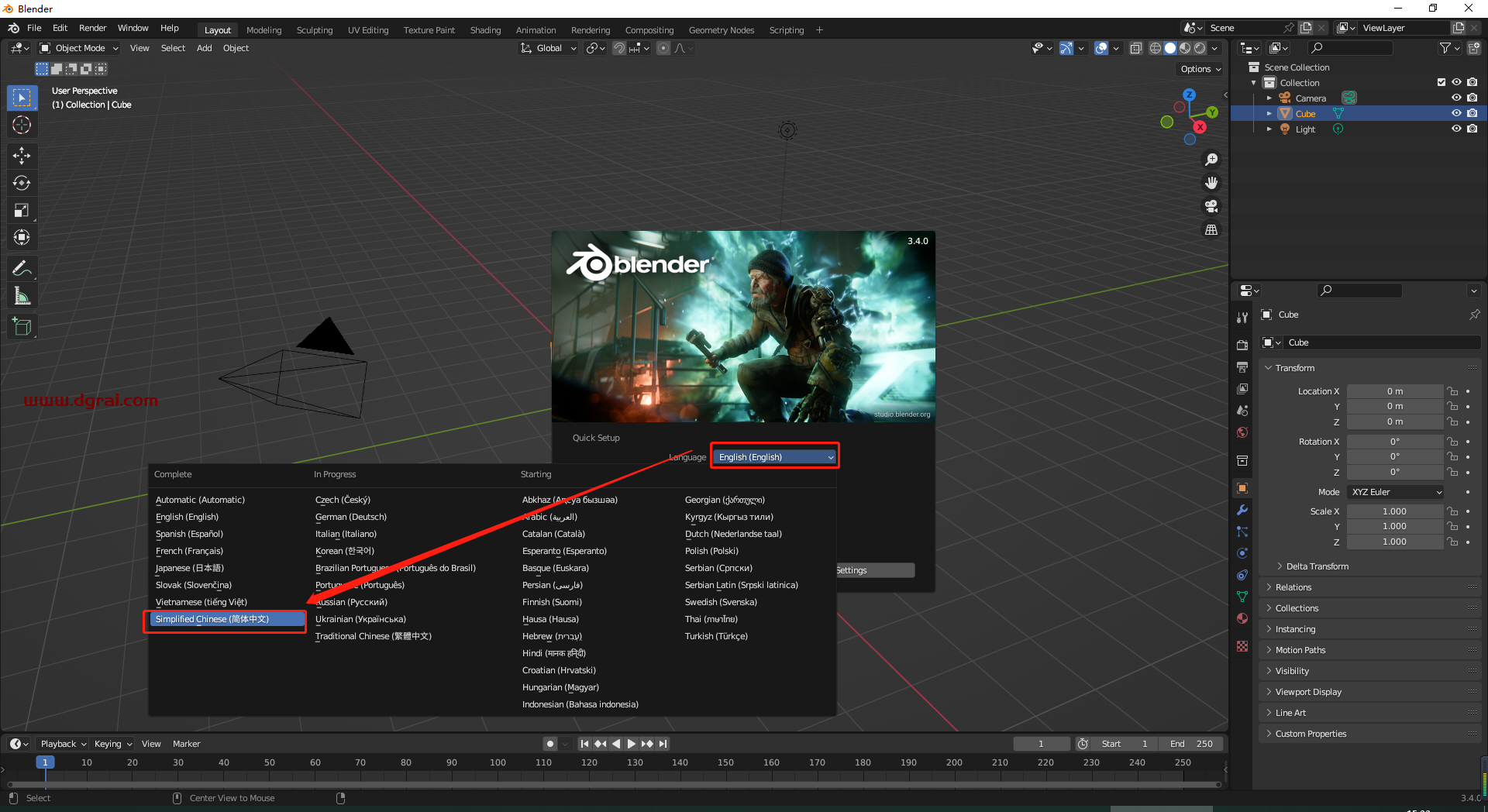The width and height of the screenshot is (1488, 812).
Task: Select the Measure tool
Action: (22, 296)
